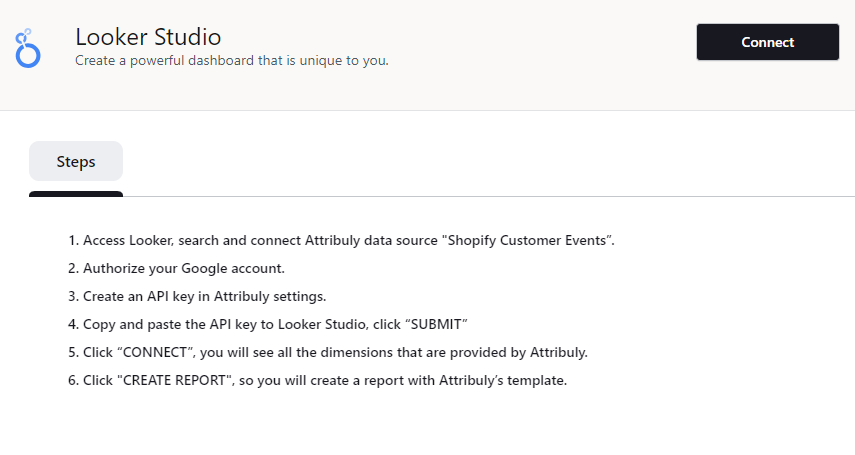Select the "Create a powerful dashboard" subtitle

(x=231, y=60)
